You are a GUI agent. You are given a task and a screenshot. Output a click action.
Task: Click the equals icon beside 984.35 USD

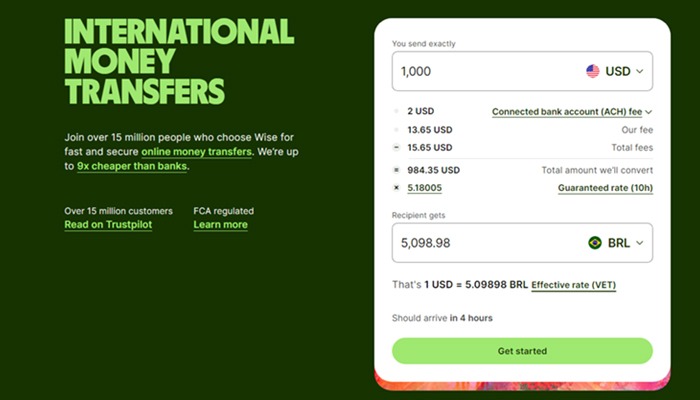[396, 170]
